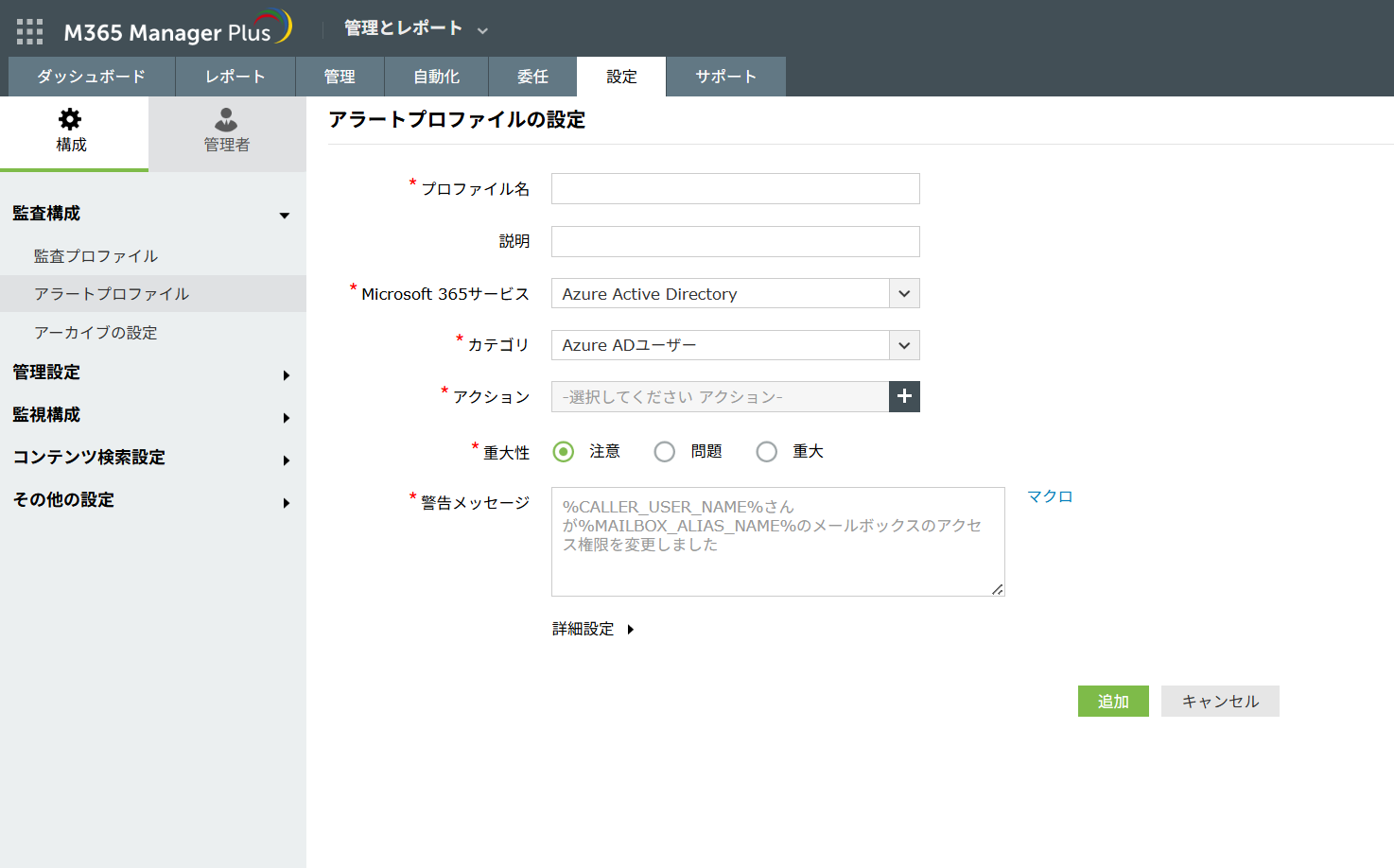
Task: Expand the 管理設定 section
Action: 286,375
